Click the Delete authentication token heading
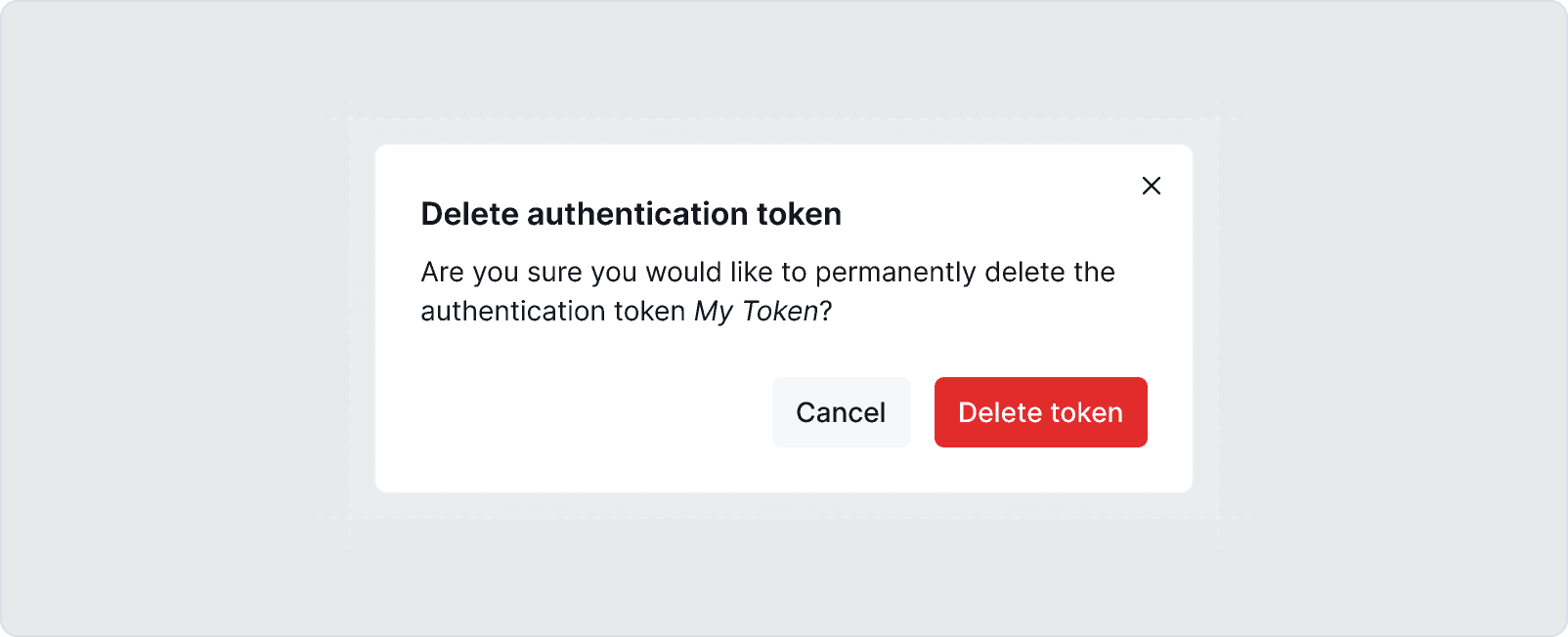Image resolution: width=1568 pixels, height=637 pixels. click(631, 213)
